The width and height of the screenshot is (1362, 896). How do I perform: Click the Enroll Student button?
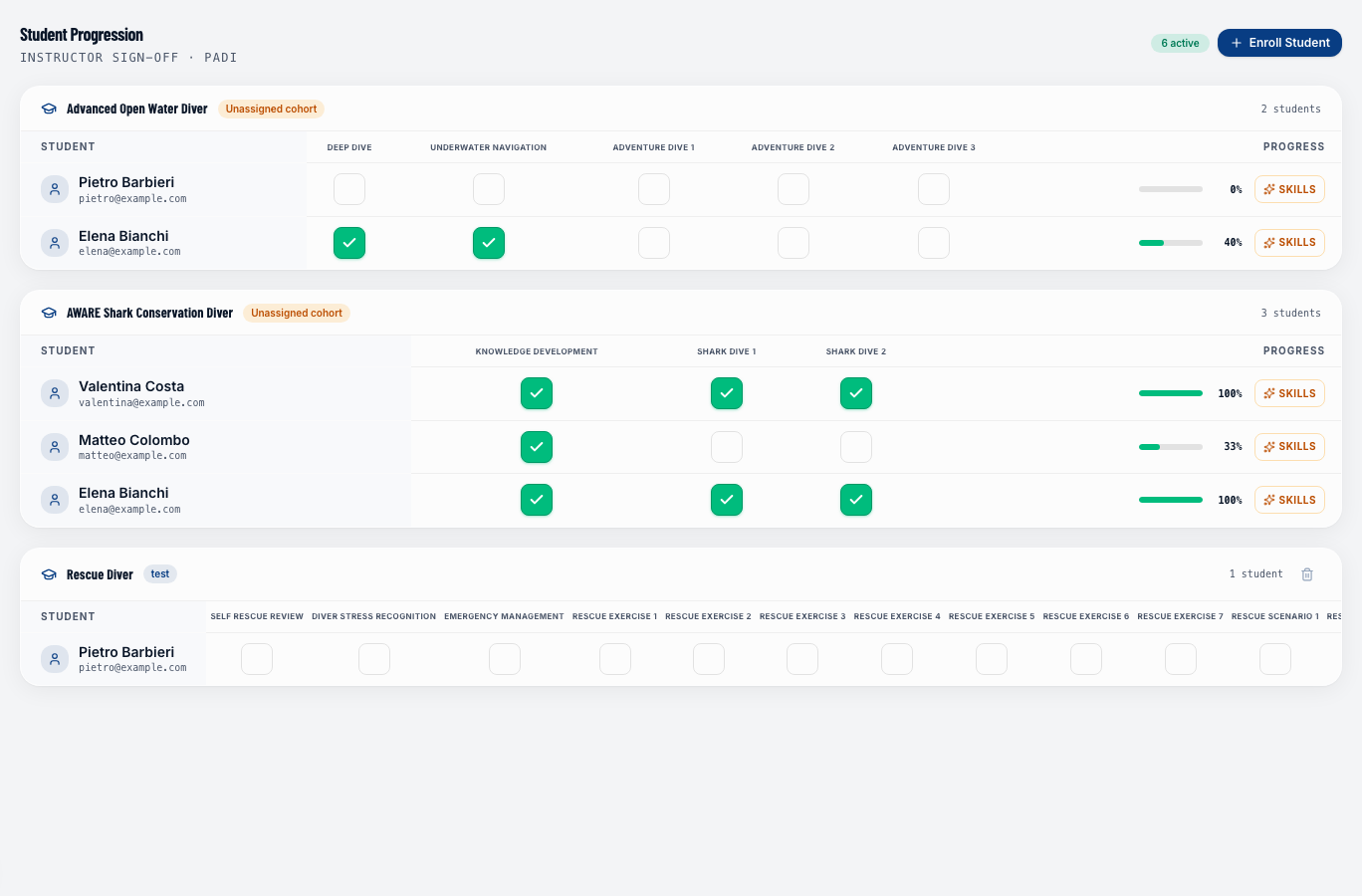(1279, 43)
